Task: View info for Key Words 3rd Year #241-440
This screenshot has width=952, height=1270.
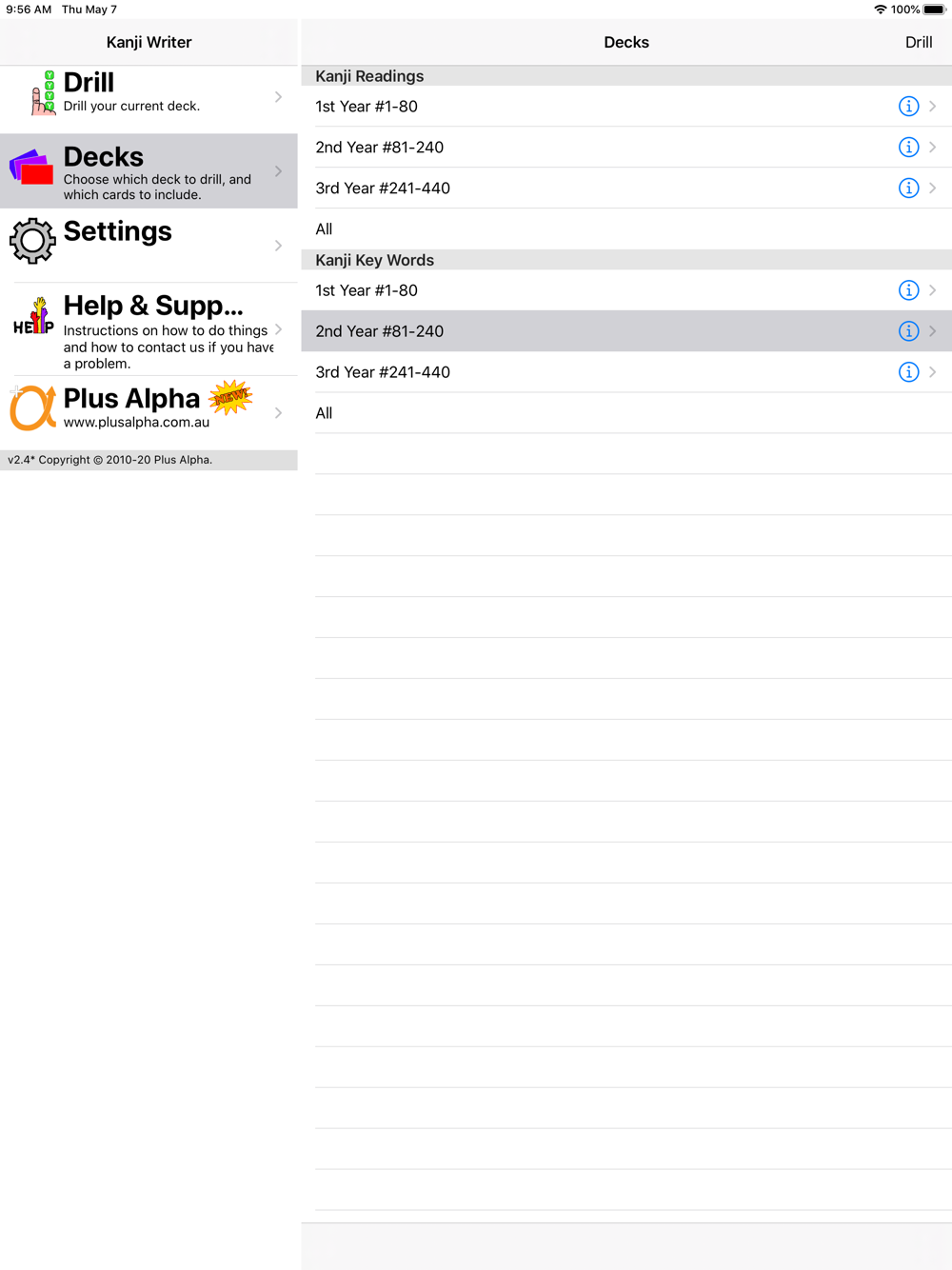Action: pos(908,372)
